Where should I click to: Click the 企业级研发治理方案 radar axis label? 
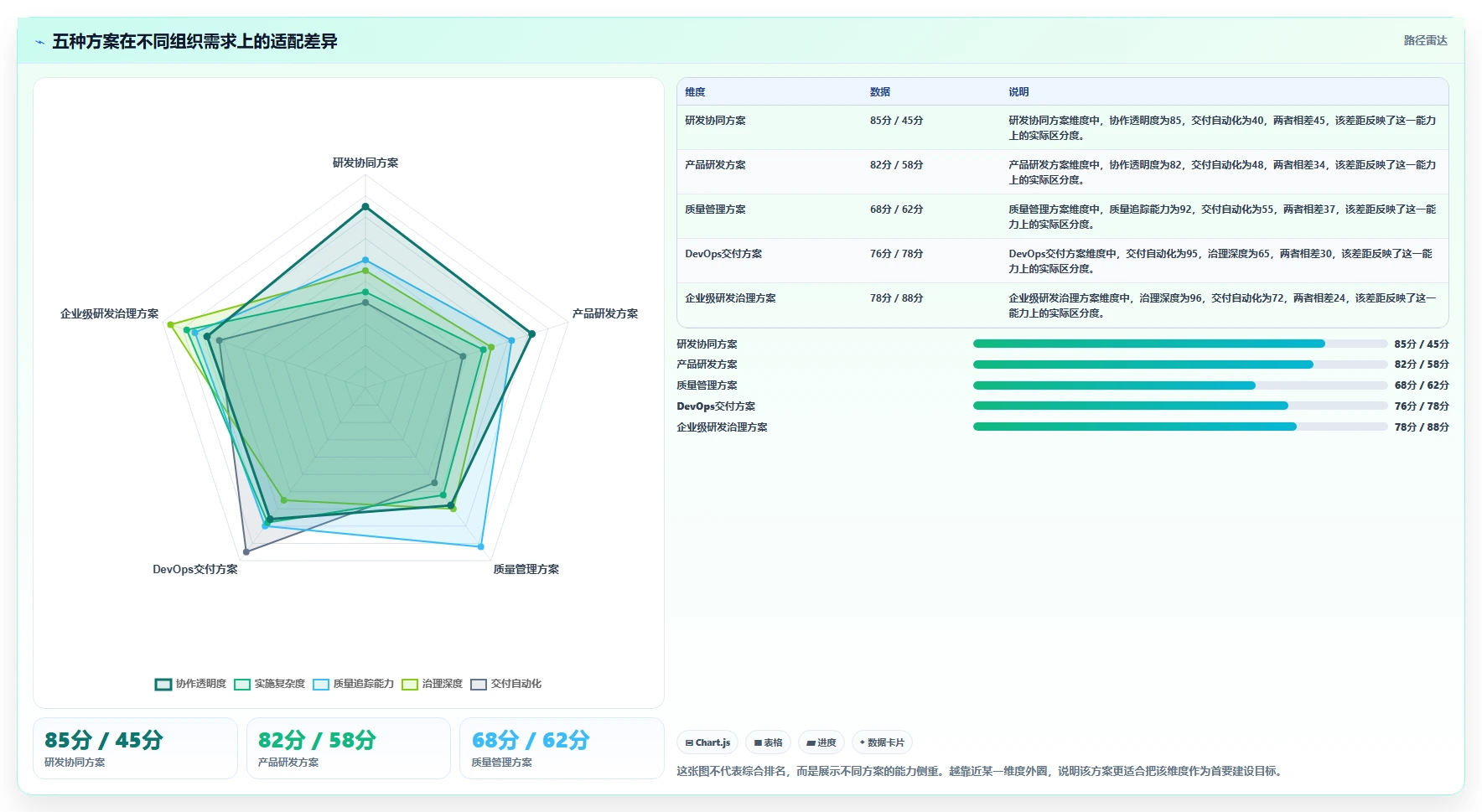click(109, 313)
